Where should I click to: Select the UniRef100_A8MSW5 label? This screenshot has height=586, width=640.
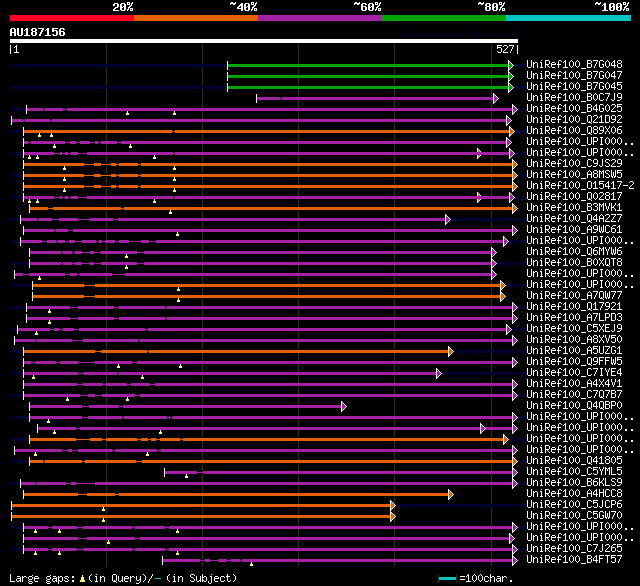(574, 175)
